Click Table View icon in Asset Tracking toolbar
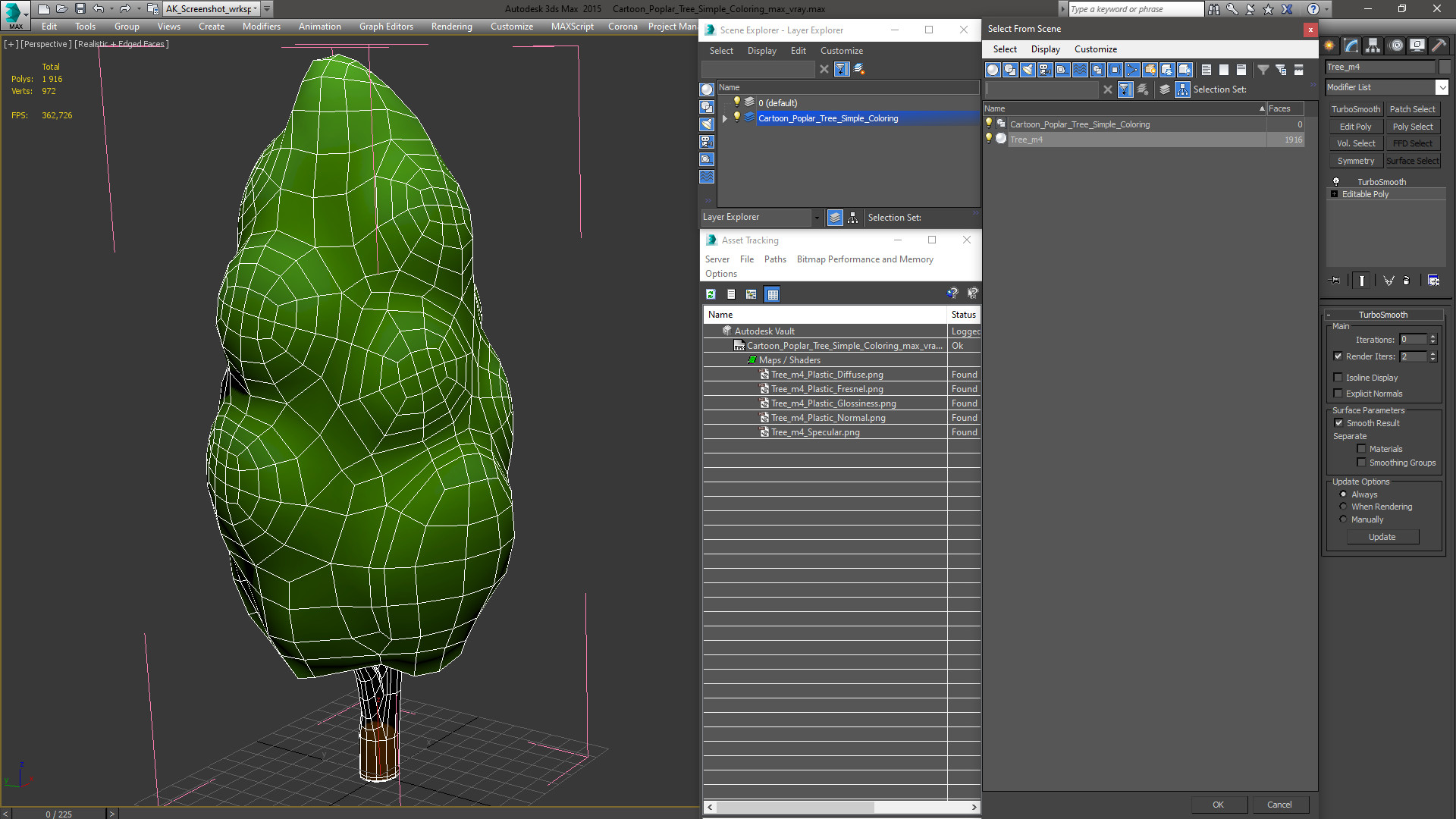Image resolution: width=1456 pixels, height=819 pixels. point(772,294)
